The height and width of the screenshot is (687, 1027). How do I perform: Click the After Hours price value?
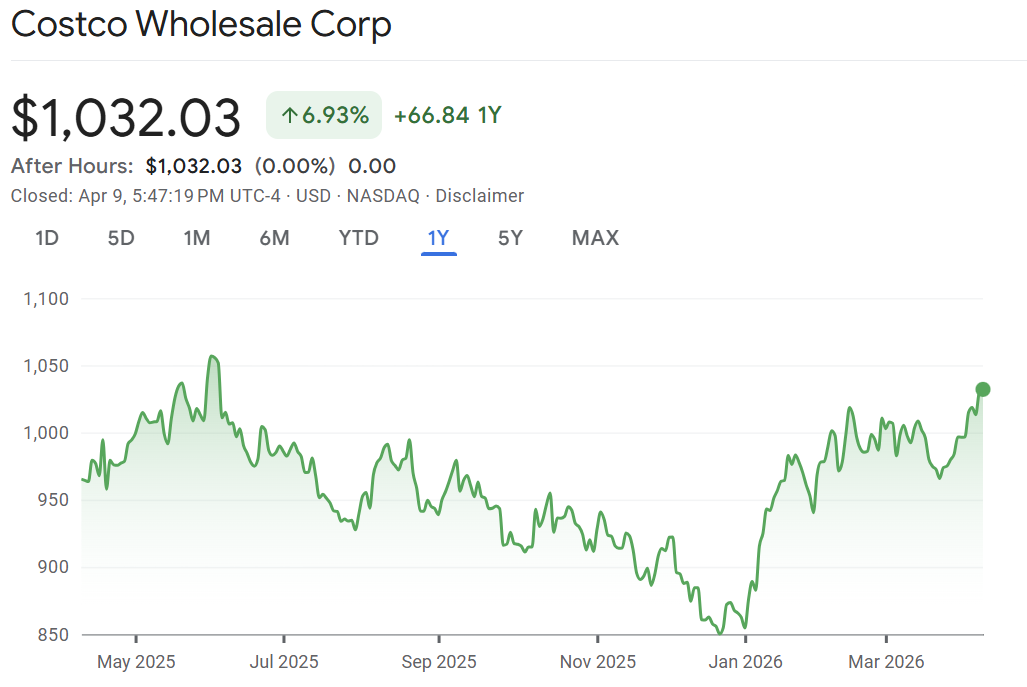point(194,166)
